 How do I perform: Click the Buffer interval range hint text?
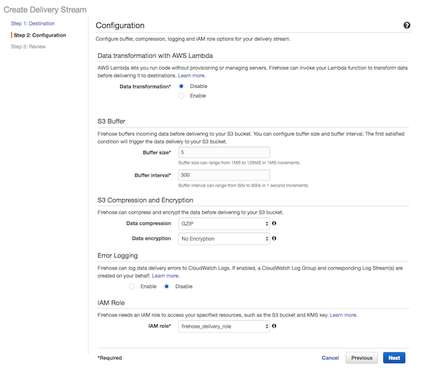[x=243, y=185]
